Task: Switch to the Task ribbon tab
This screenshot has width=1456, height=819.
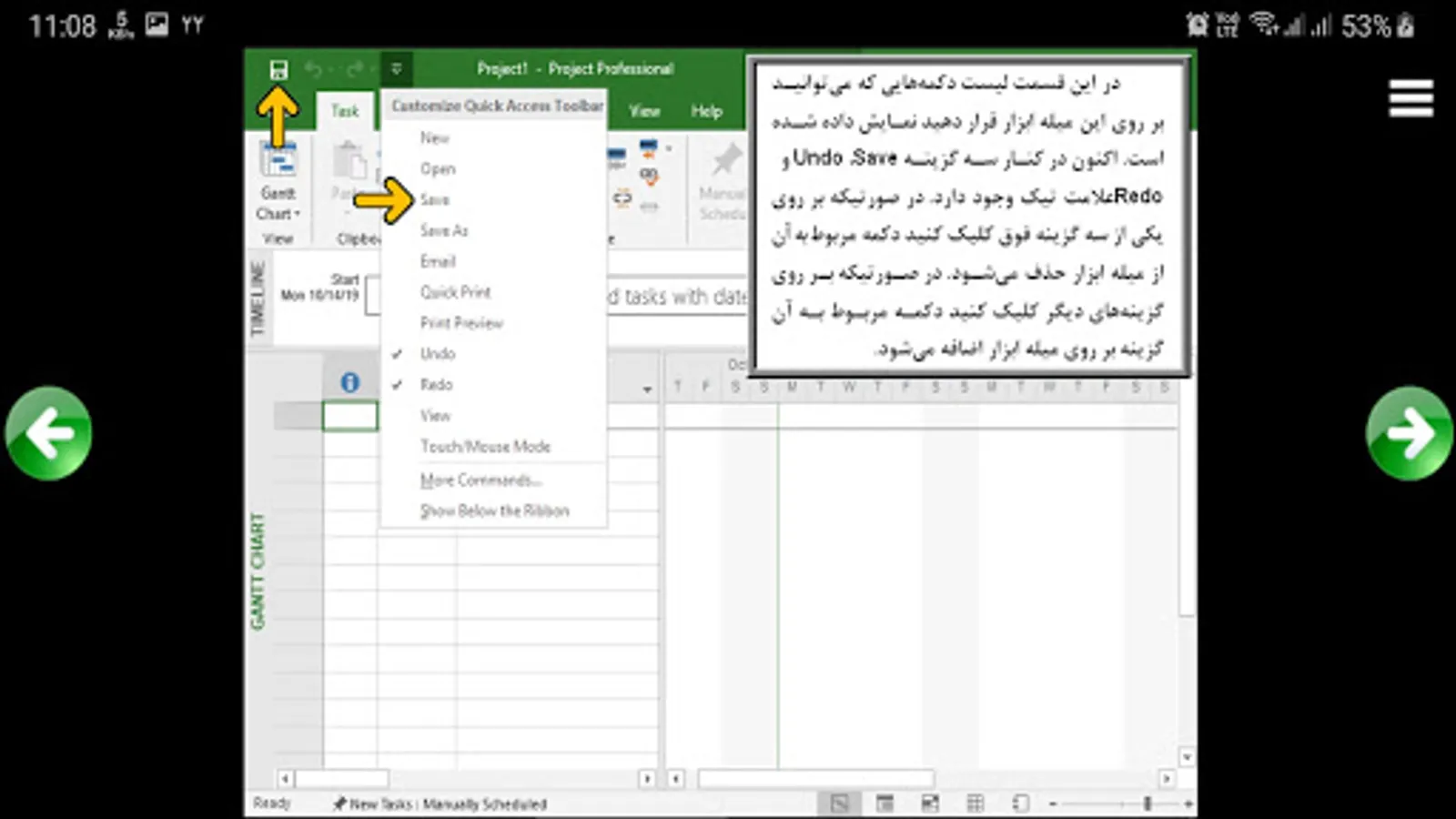Action: point(345,111)
